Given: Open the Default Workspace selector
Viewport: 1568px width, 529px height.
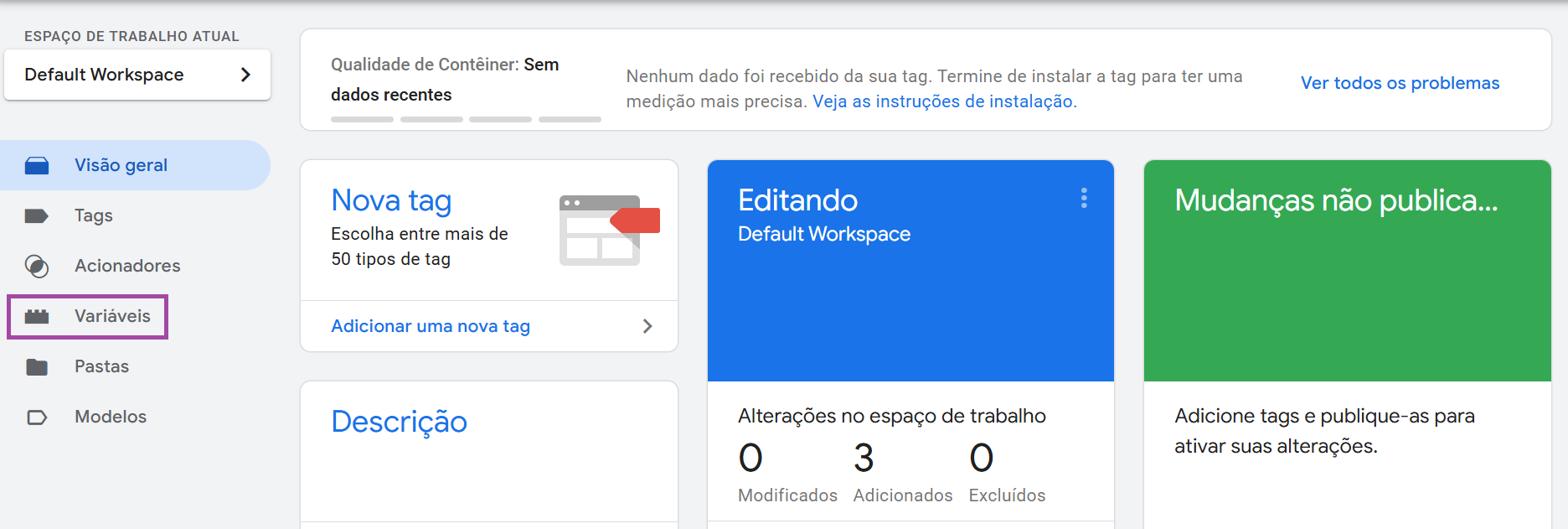Looking at the screenshot, I should [x=137, y=75].
